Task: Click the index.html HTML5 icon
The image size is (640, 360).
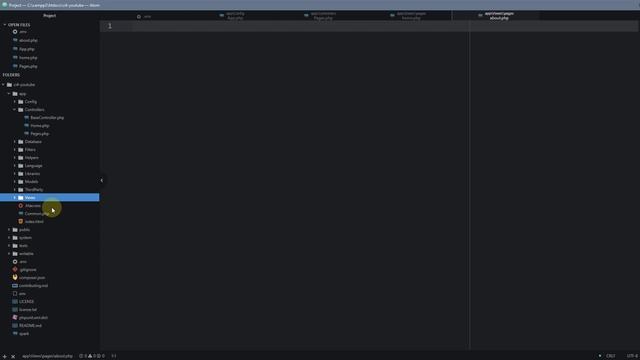Action: coord(21,222)
